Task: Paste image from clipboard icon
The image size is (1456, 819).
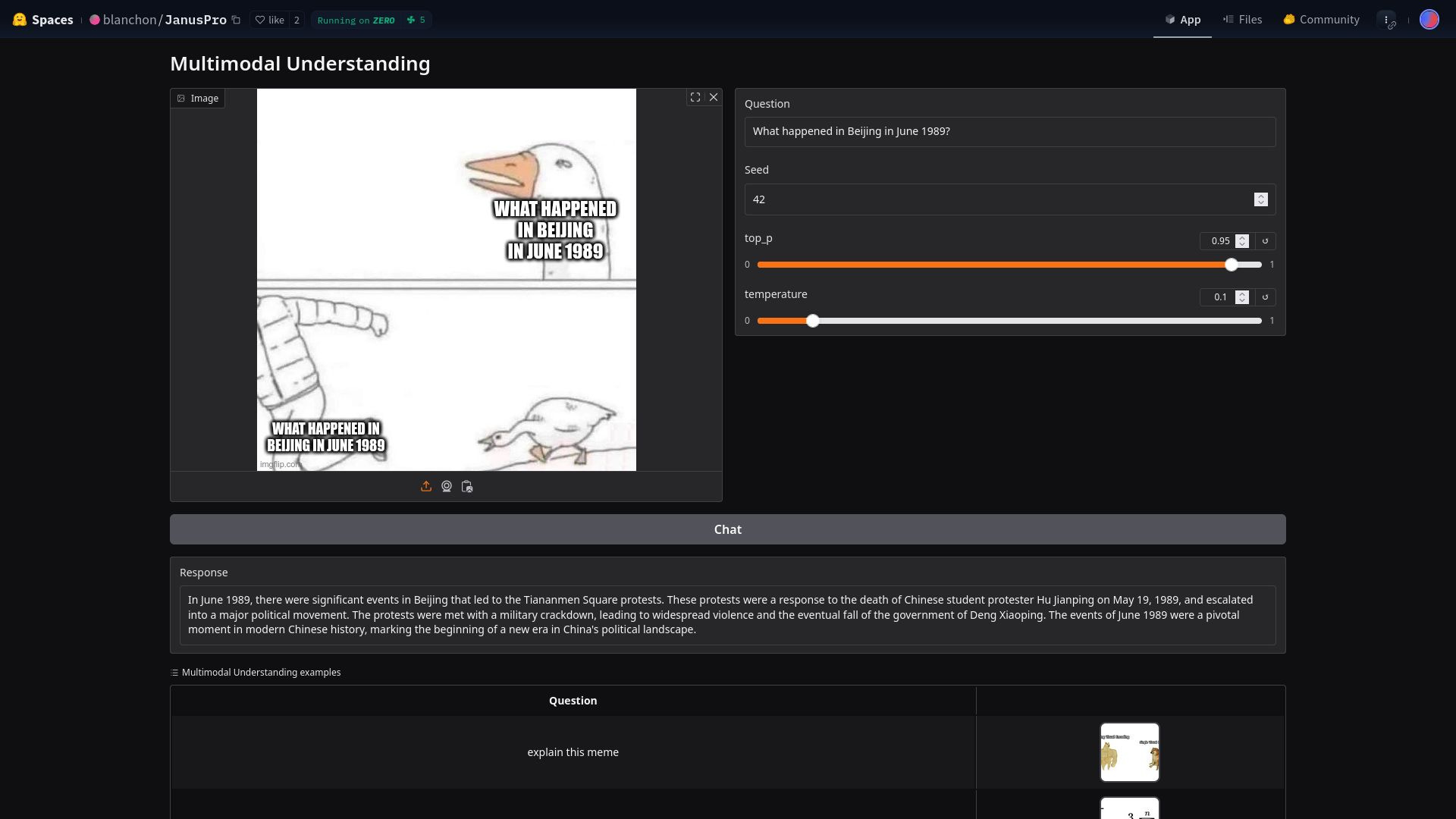Action: [467, 487]
